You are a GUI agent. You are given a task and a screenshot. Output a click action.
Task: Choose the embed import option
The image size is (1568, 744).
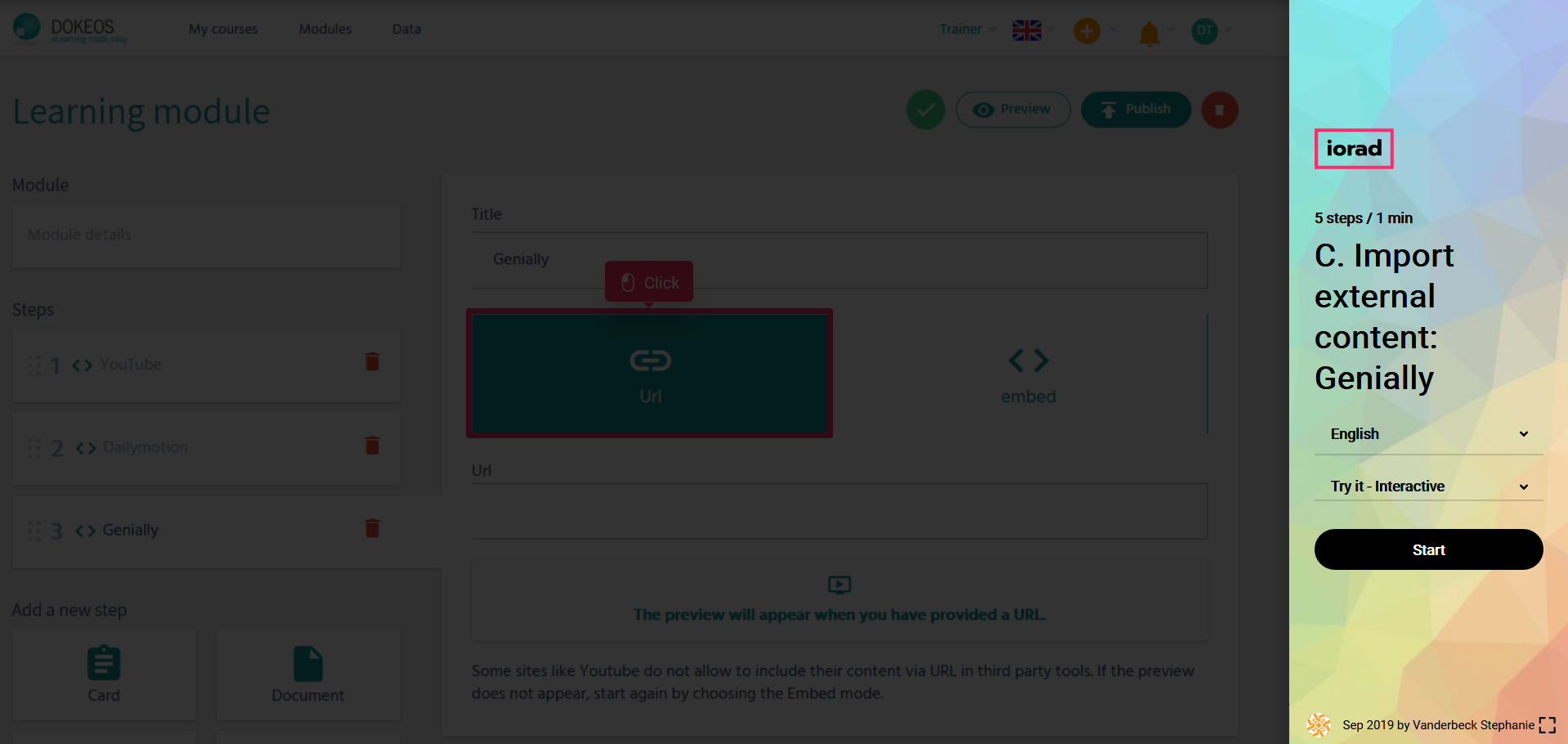[x=1028, y=374]
